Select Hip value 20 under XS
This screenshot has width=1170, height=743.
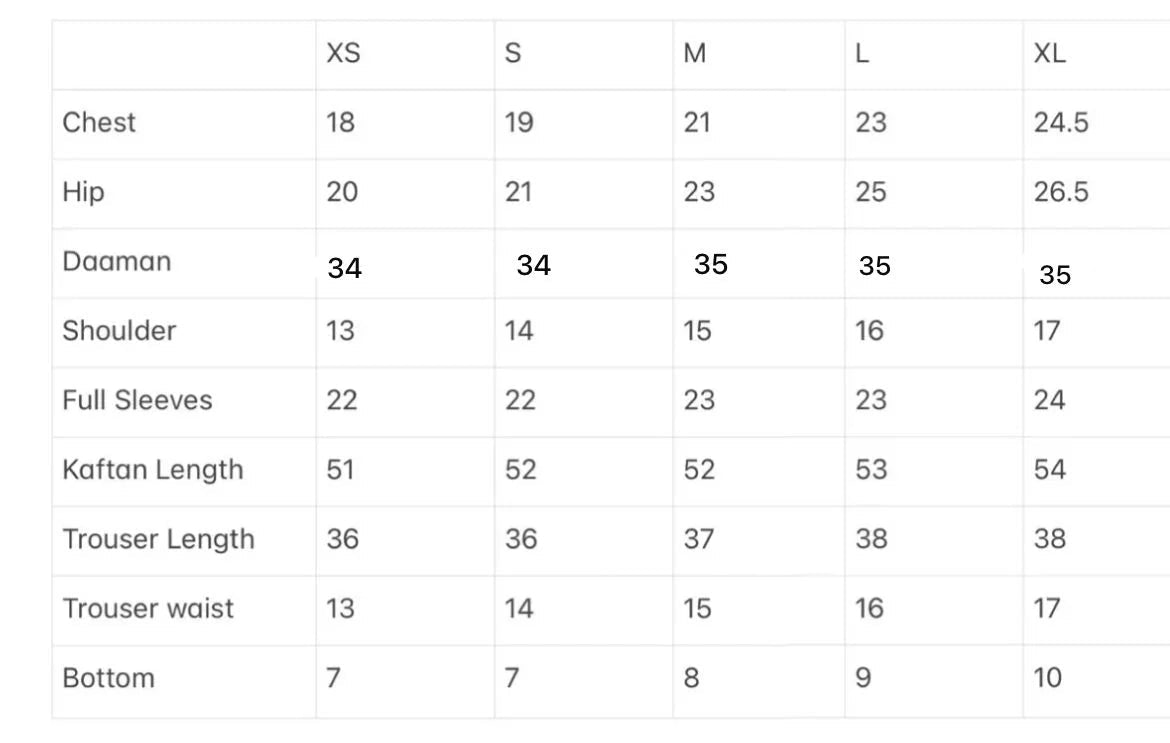pyautogui.click(x=342, y=192)
